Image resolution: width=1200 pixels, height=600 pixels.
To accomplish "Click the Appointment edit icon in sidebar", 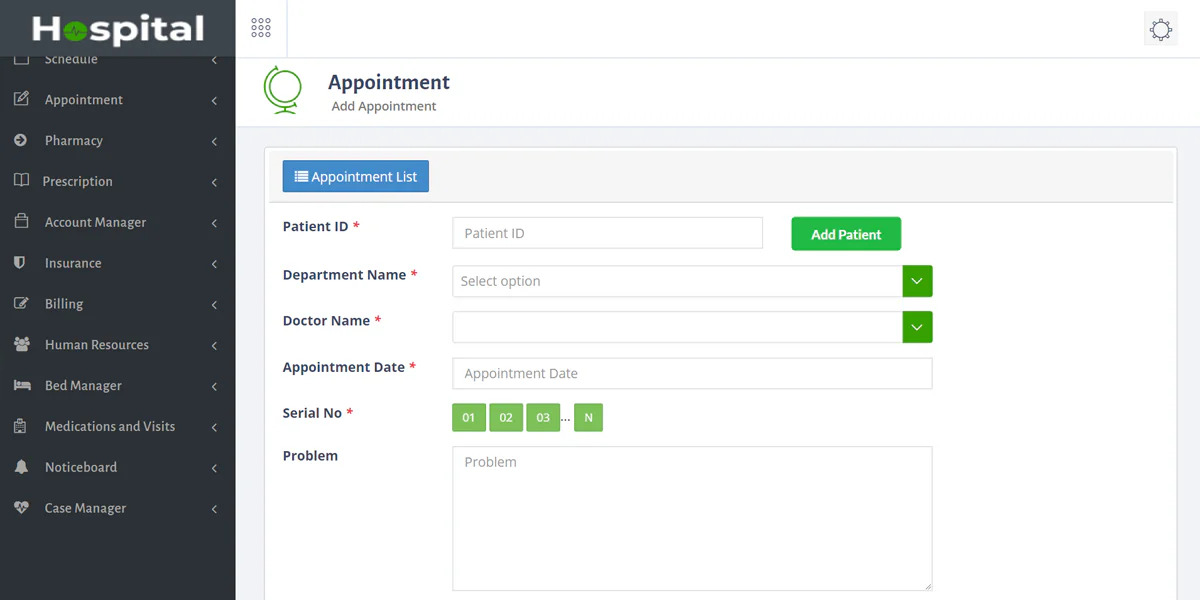I will click(x=21, y=100).
